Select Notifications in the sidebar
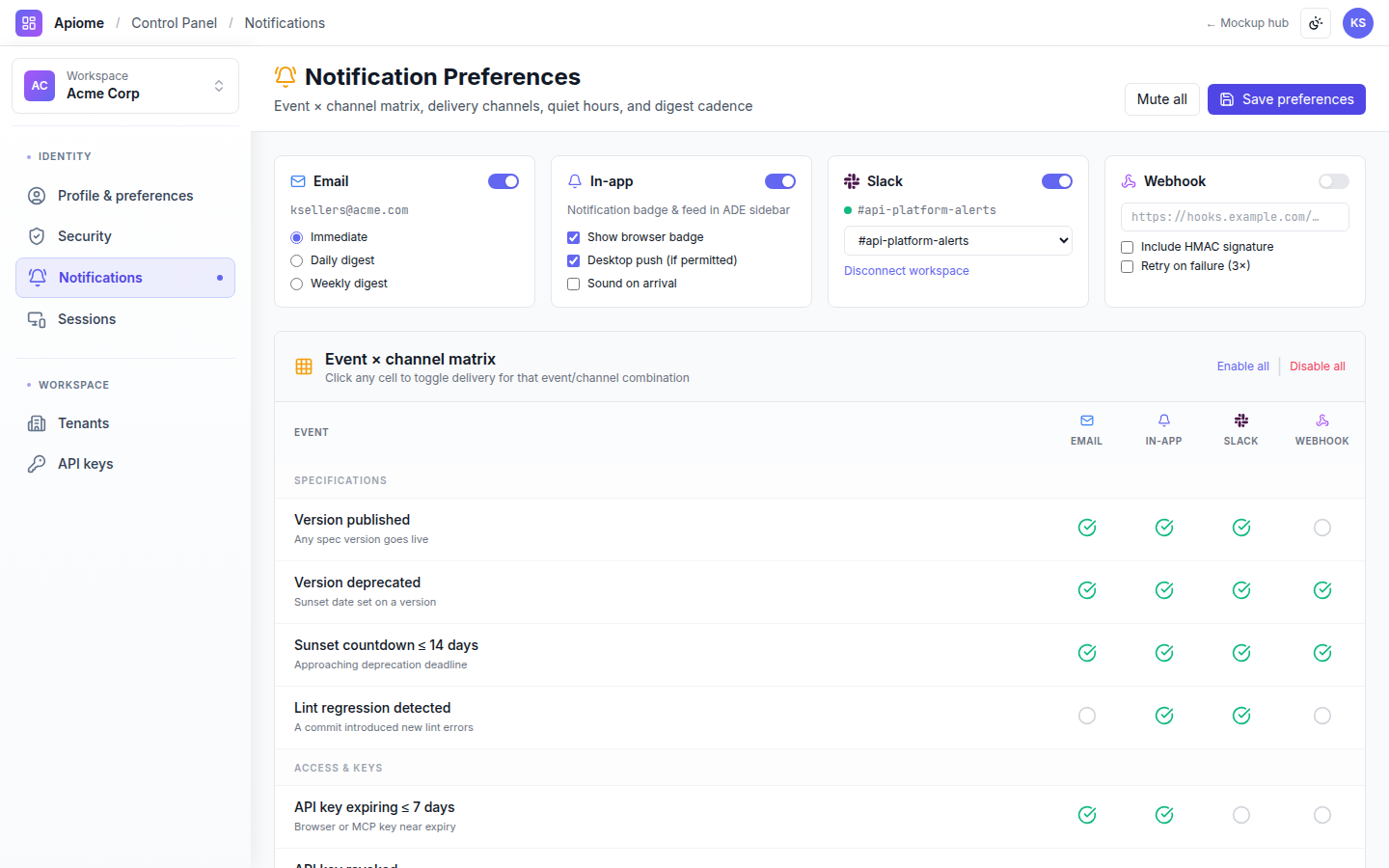The height and width of the screenshot is (868, 1389). click(125, 278)
